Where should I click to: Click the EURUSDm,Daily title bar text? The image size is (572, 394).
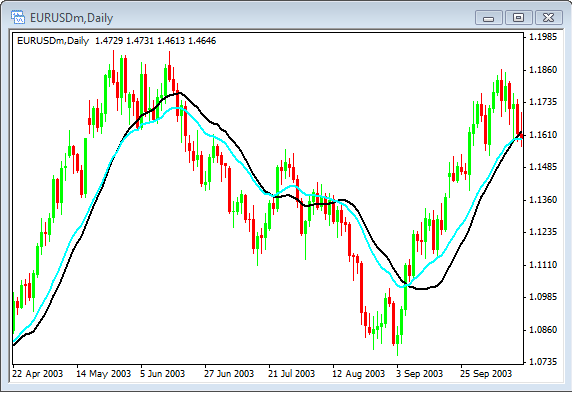click(x=72, y=18)
